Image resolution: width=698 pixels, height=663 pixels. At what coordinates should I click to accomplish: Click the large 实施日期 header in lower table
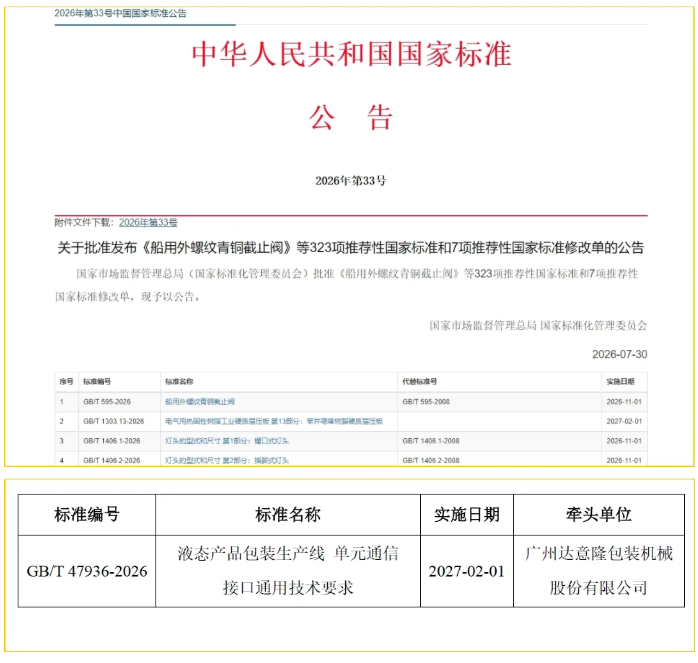(467, 515)
